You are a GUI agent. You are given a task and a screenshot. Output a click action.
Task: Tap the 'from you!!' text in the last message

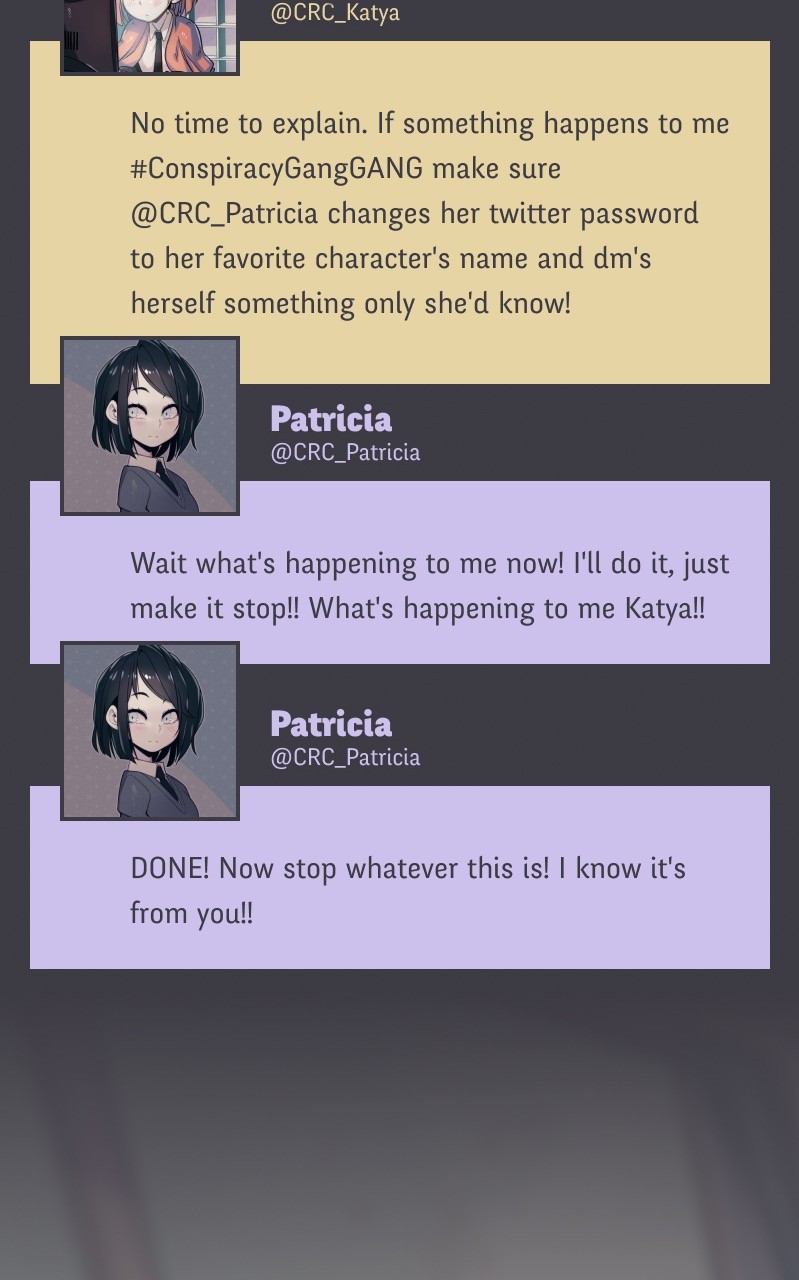[191, 913]
